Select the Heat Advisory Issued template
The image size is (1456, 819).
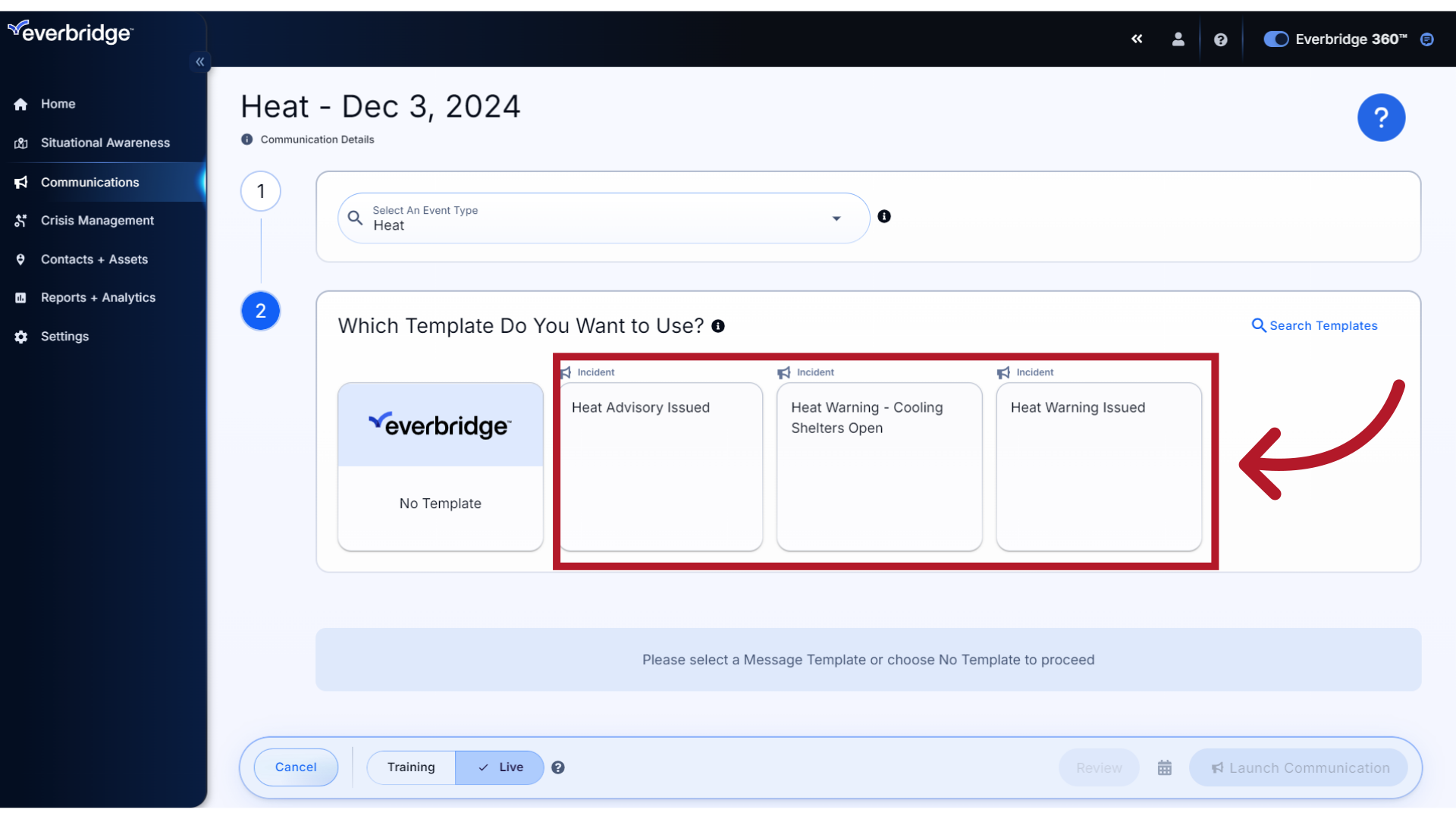(x=661, y=466)
